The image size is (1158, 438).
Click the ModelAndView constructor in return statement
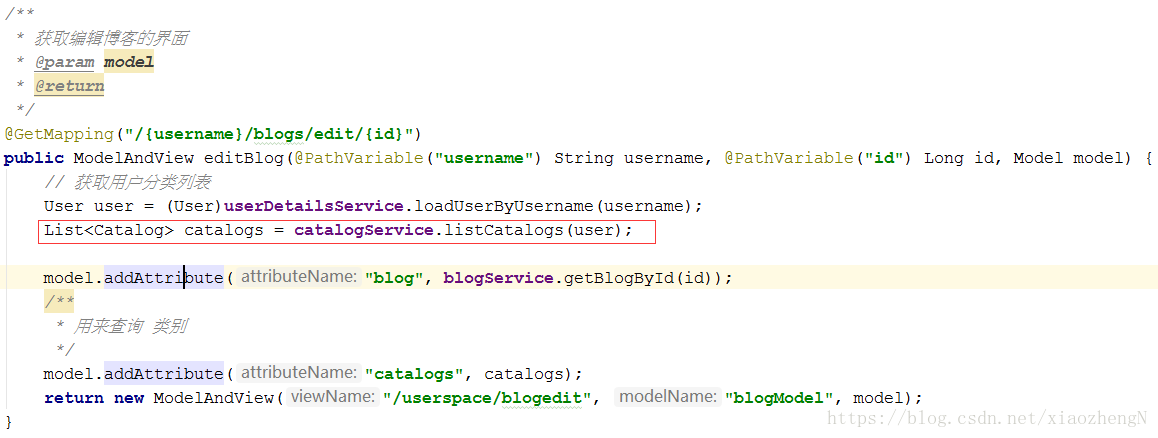213,398
